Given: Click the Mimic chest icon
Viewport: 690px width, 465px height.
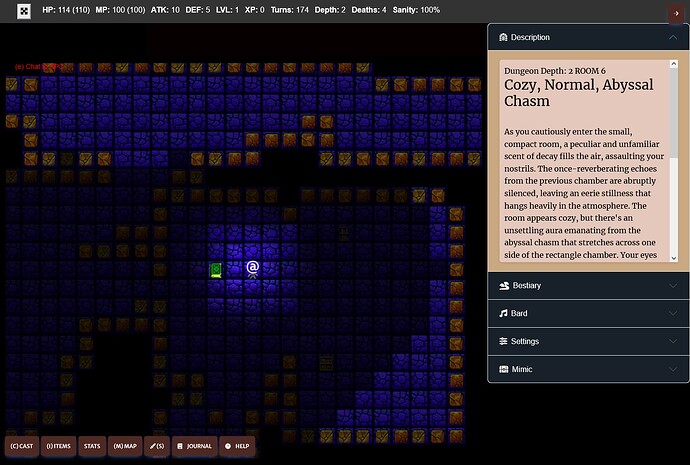Looking at the screenshot, I should [x=503, y=369].
